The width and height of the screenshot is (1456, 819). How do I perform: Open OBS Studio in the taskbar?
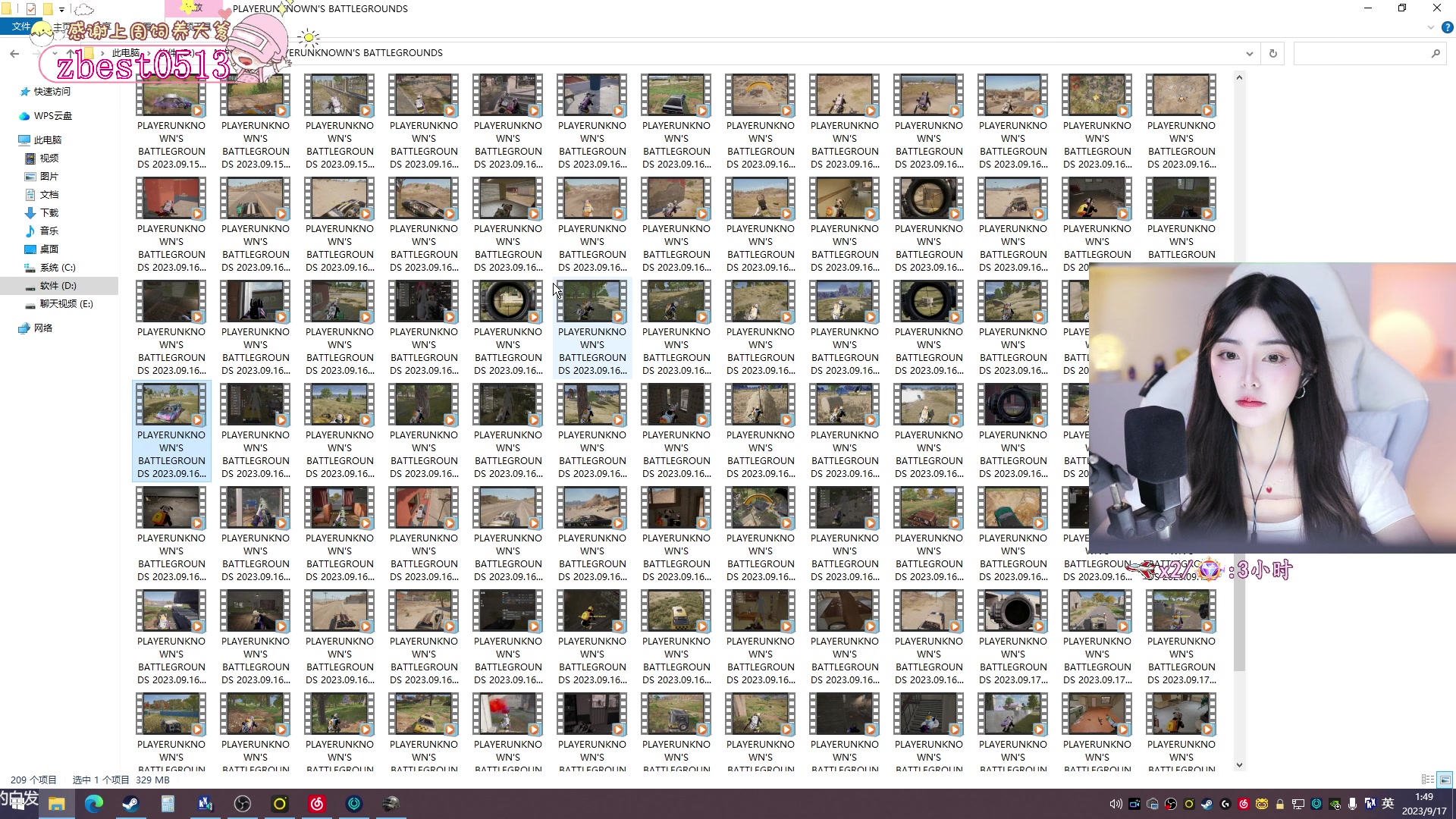point(243,804)
